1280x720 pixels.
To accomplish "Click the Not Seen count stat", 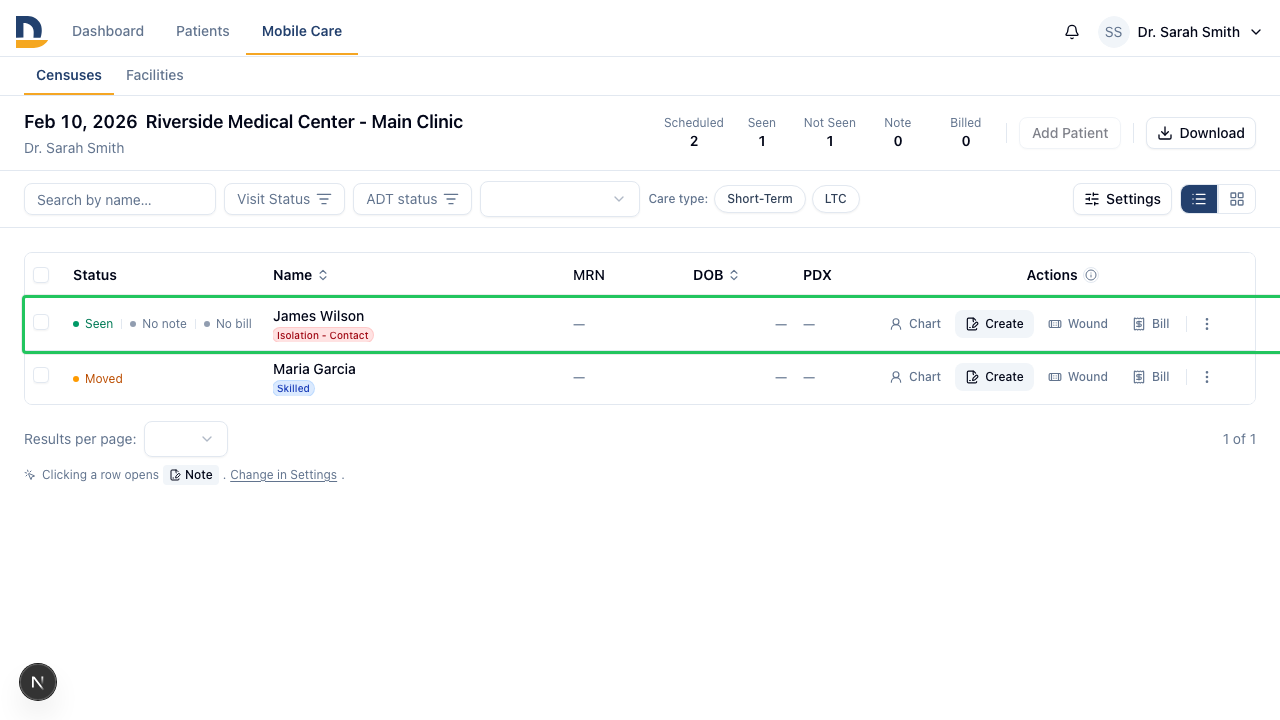I will (x=830, y=132).
